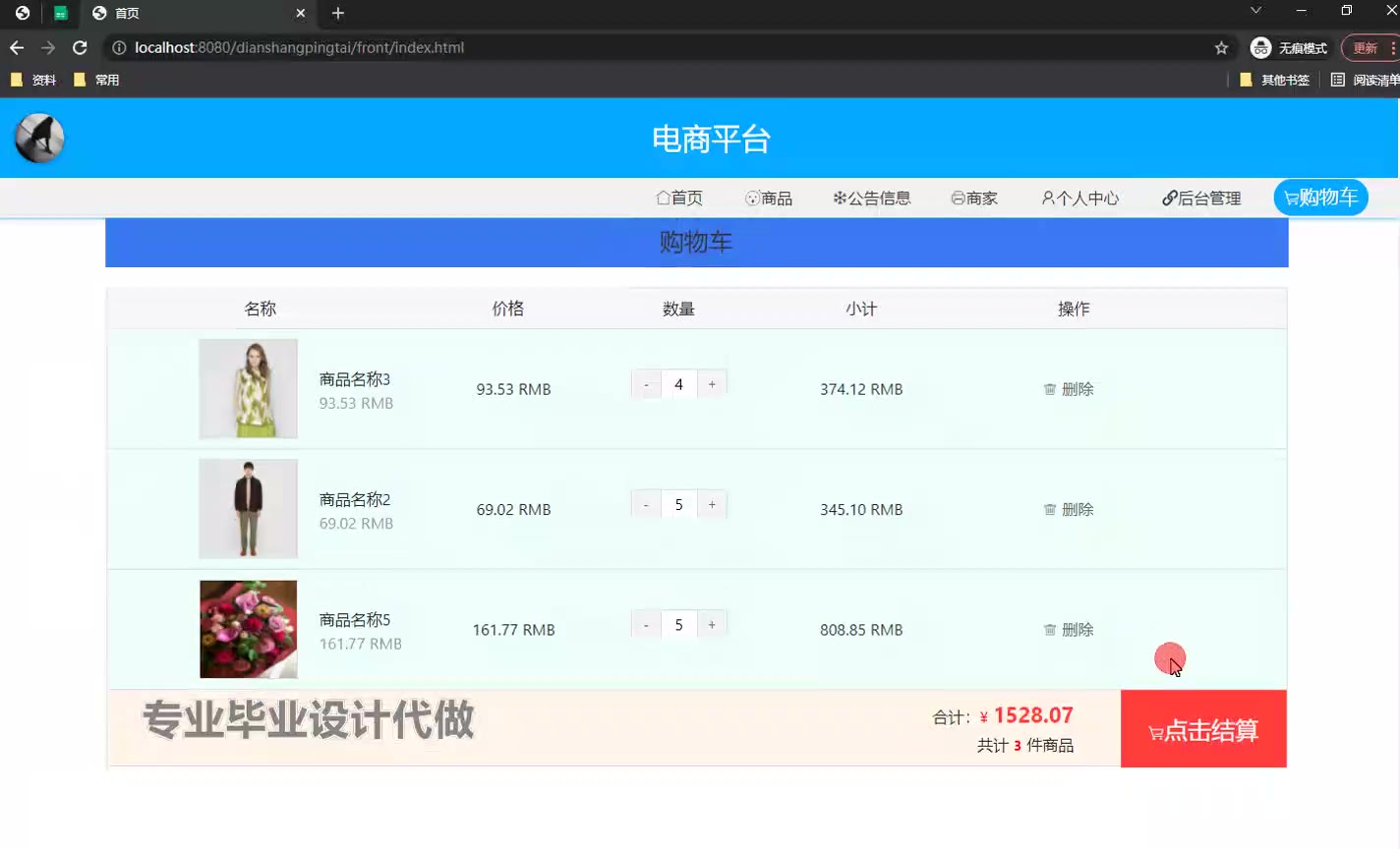
Task: Decrease quantity for 商品名称5
Action: 646,625
